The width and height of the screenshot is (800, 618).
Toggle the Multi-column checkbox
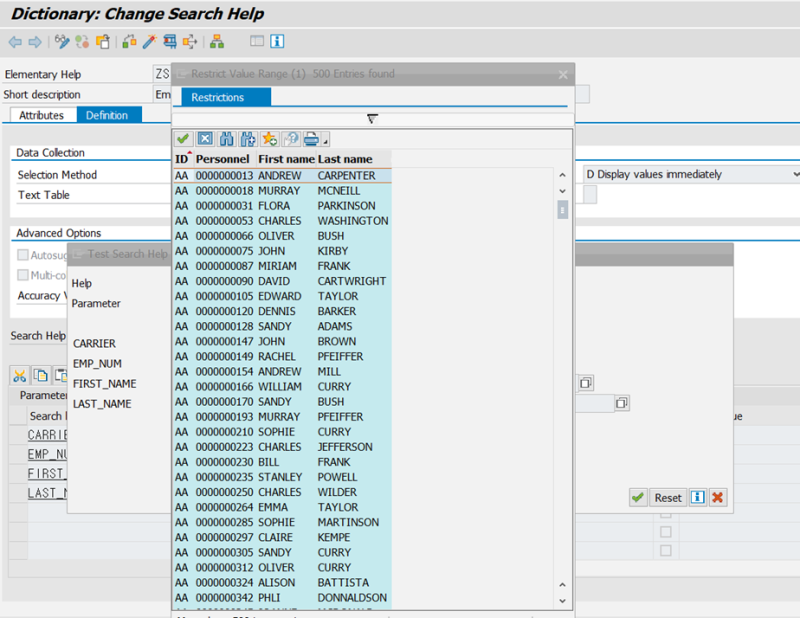[x=22, y=276]
